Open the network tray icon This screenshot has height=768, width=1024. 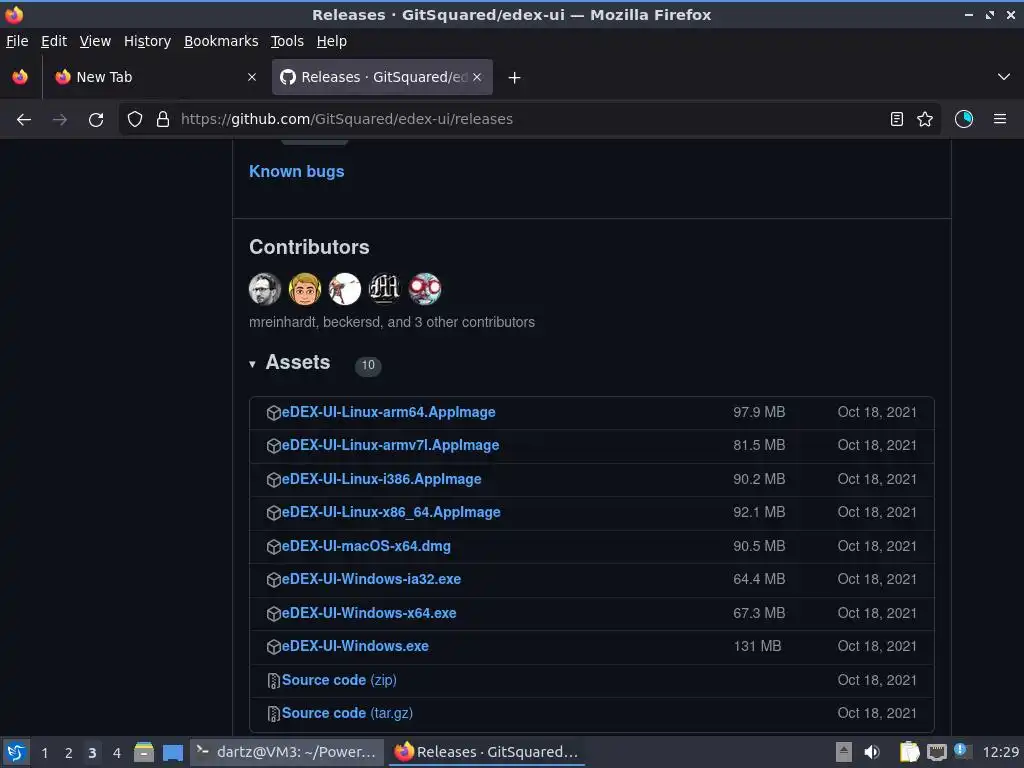[x=936, y=752]
